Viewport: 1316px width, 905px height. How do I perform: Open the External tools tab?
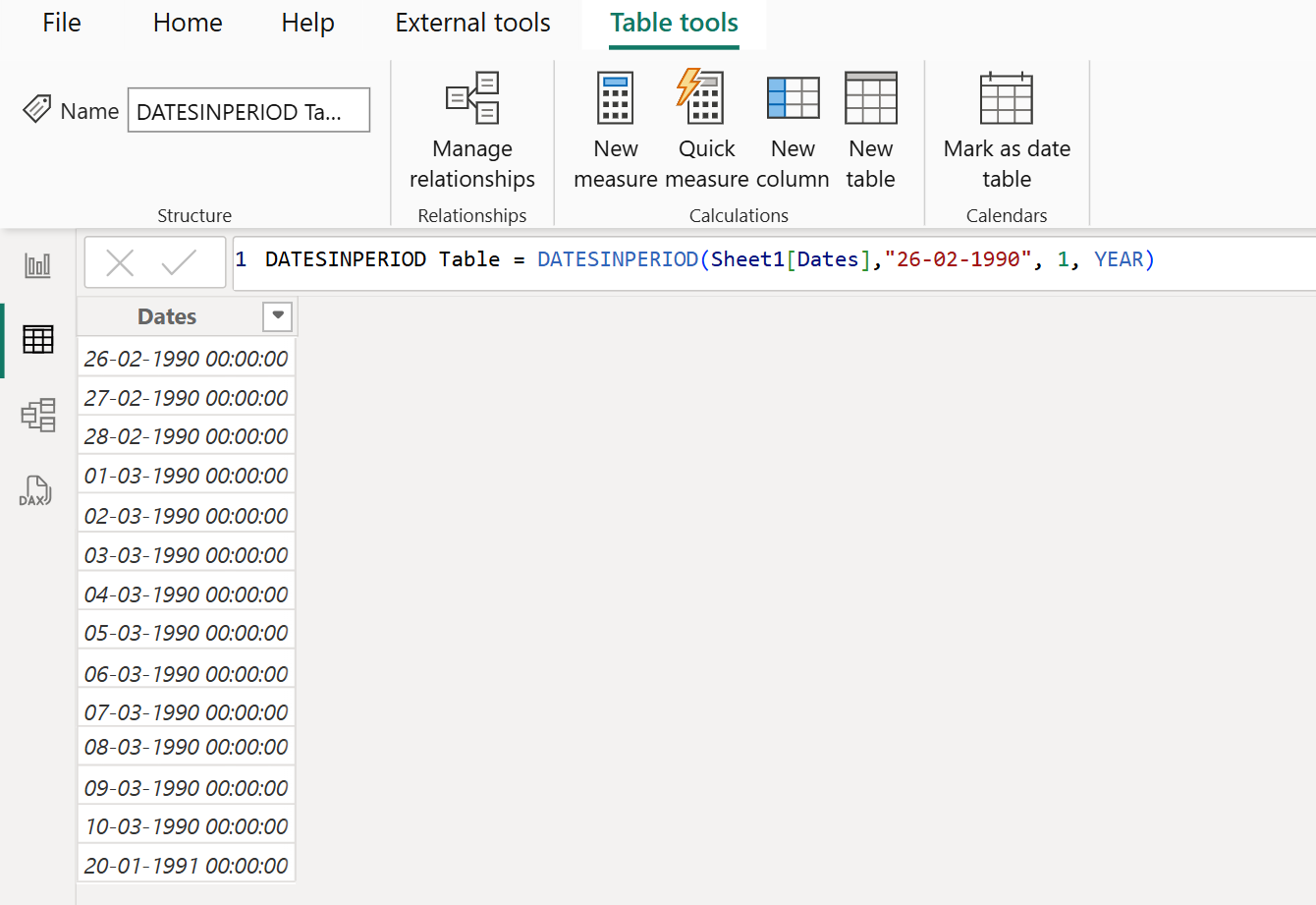coord(472,23)
